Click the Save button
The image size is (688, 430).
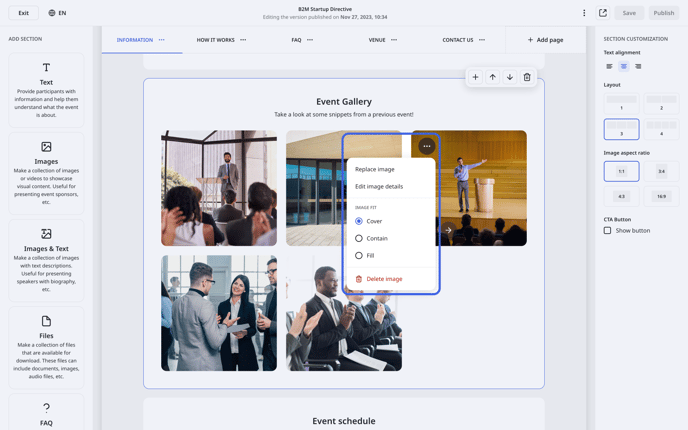coord(629,13)
